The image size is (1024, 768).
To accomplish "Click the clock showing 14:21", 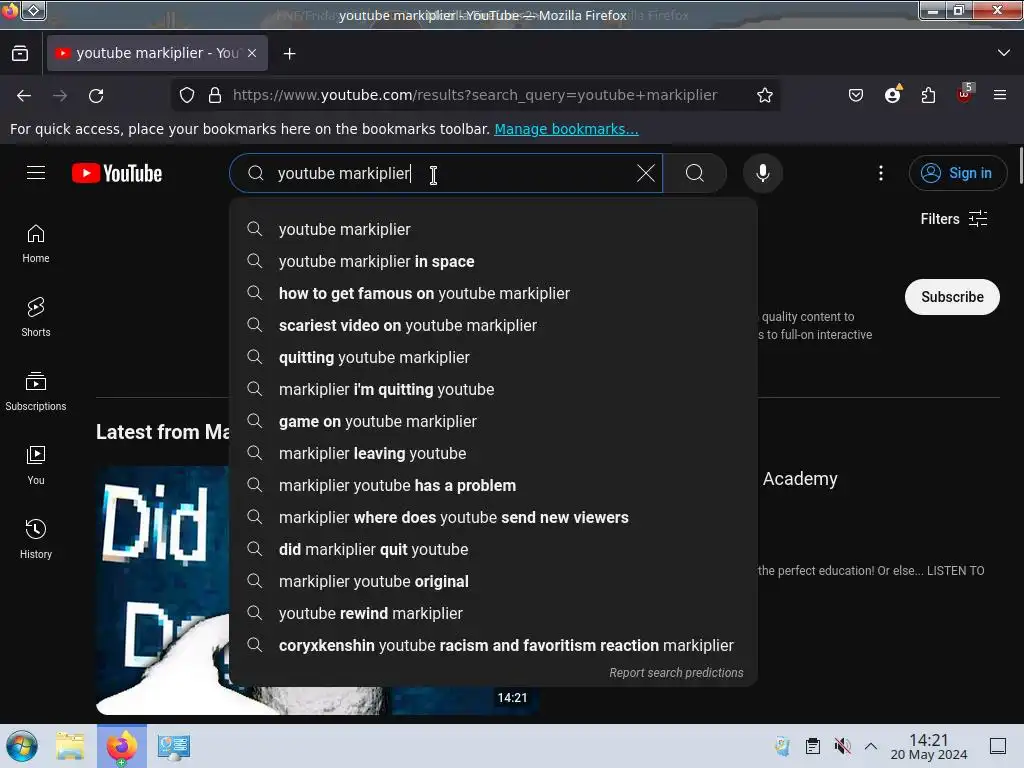I will pos(929,746).
